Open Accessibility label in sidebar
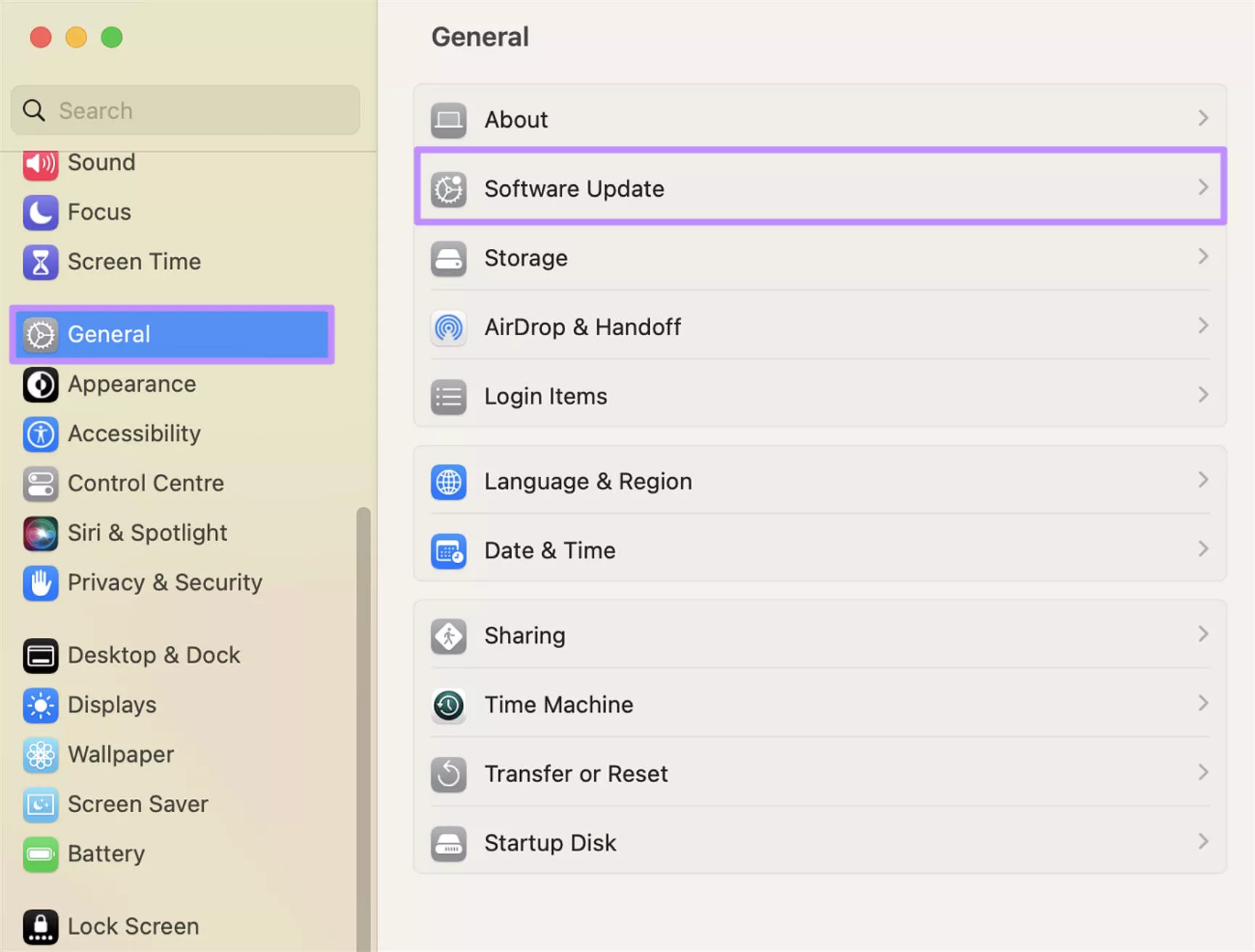Viewport: 1255px width, 952px height. click(134, 434)
